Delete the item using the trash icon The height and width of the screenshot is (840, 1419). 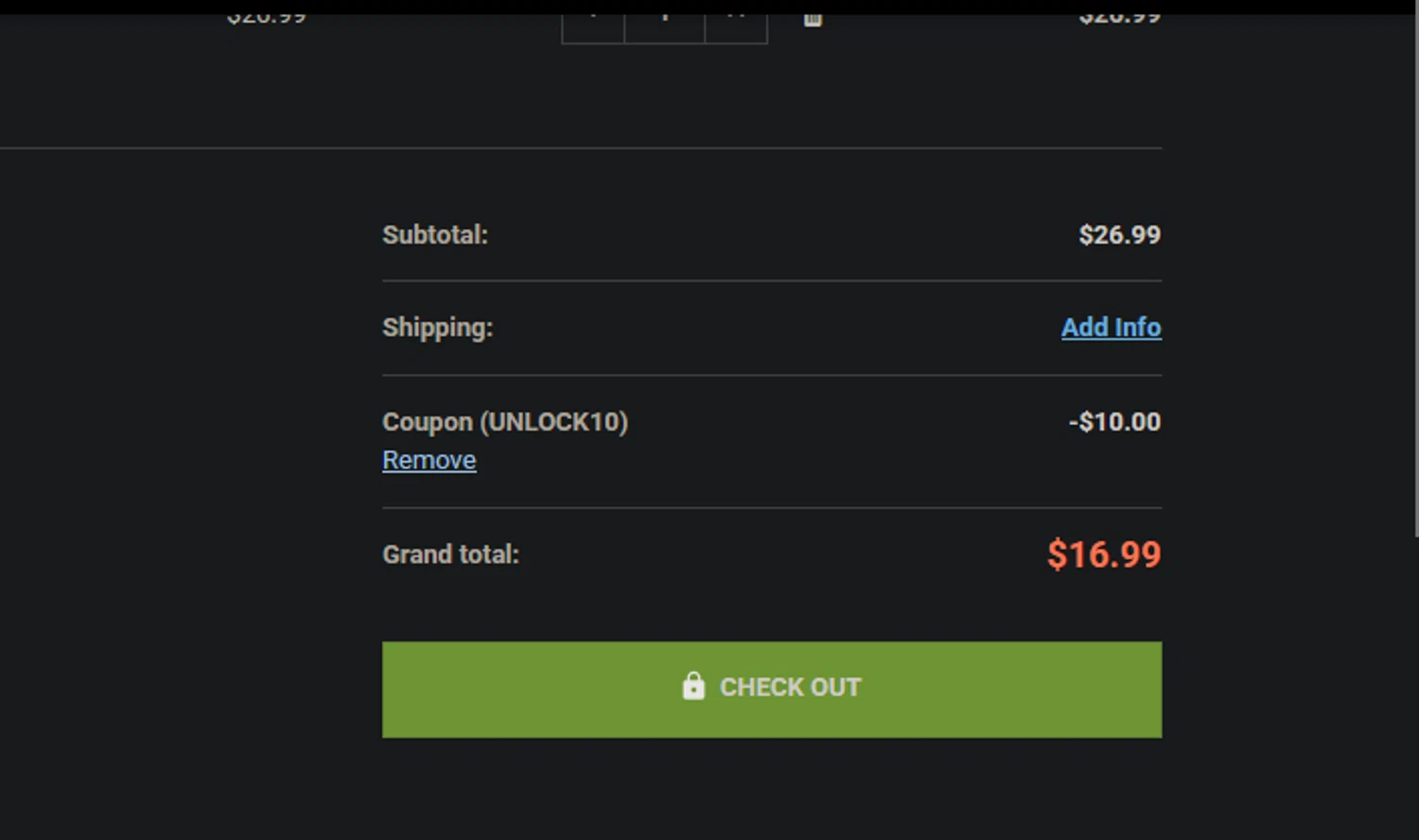(x=813, y=19)
